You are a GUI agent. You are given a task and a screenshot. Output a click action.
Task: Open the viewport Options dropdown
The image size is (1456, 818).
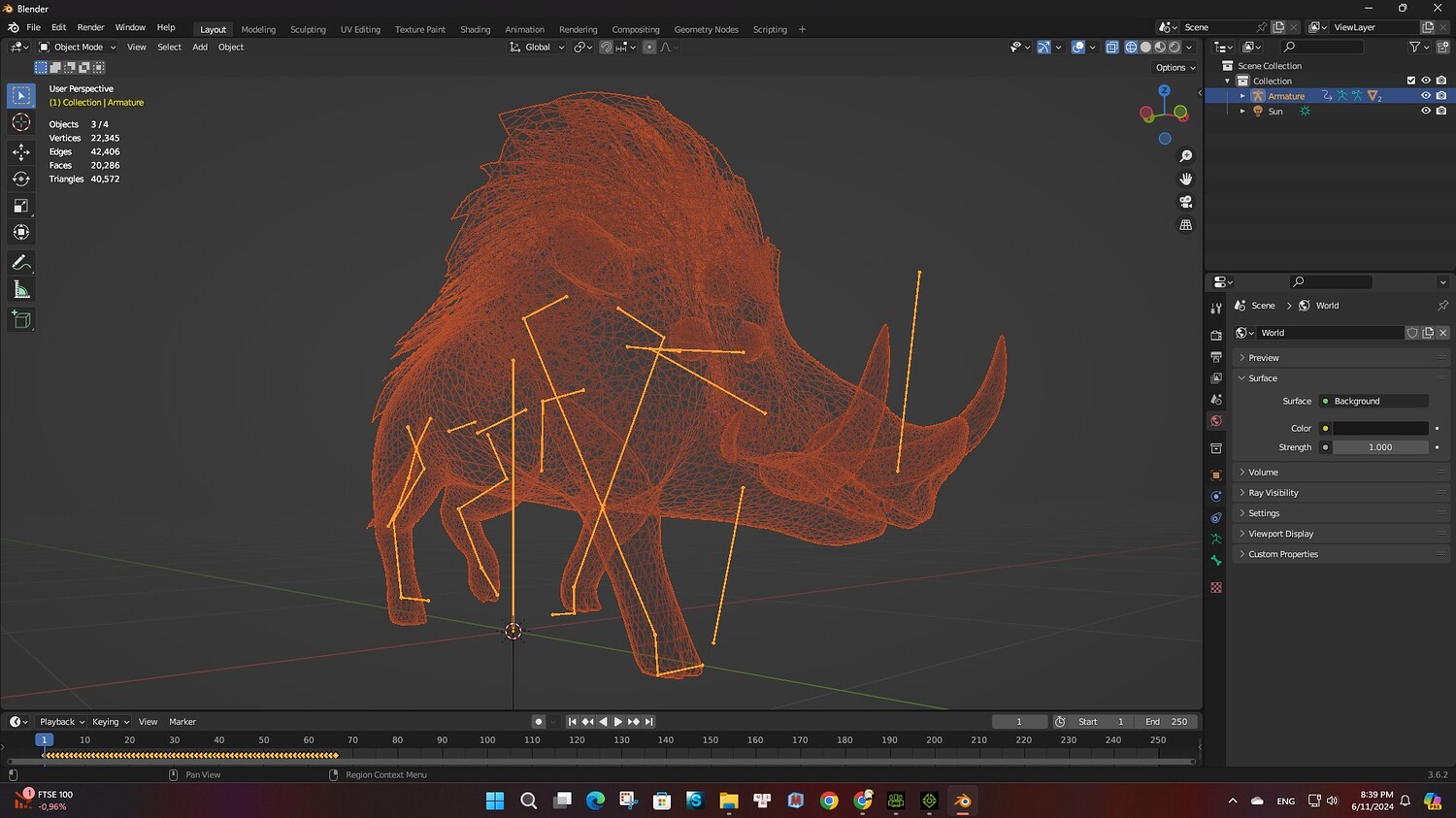coord(1175,68)
